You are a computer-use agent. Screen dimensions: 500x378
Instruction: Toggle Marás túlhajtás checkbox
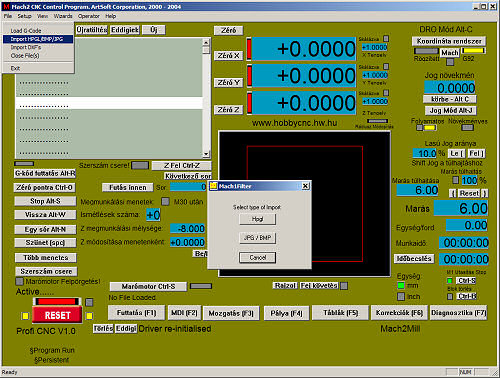point(455,180)
